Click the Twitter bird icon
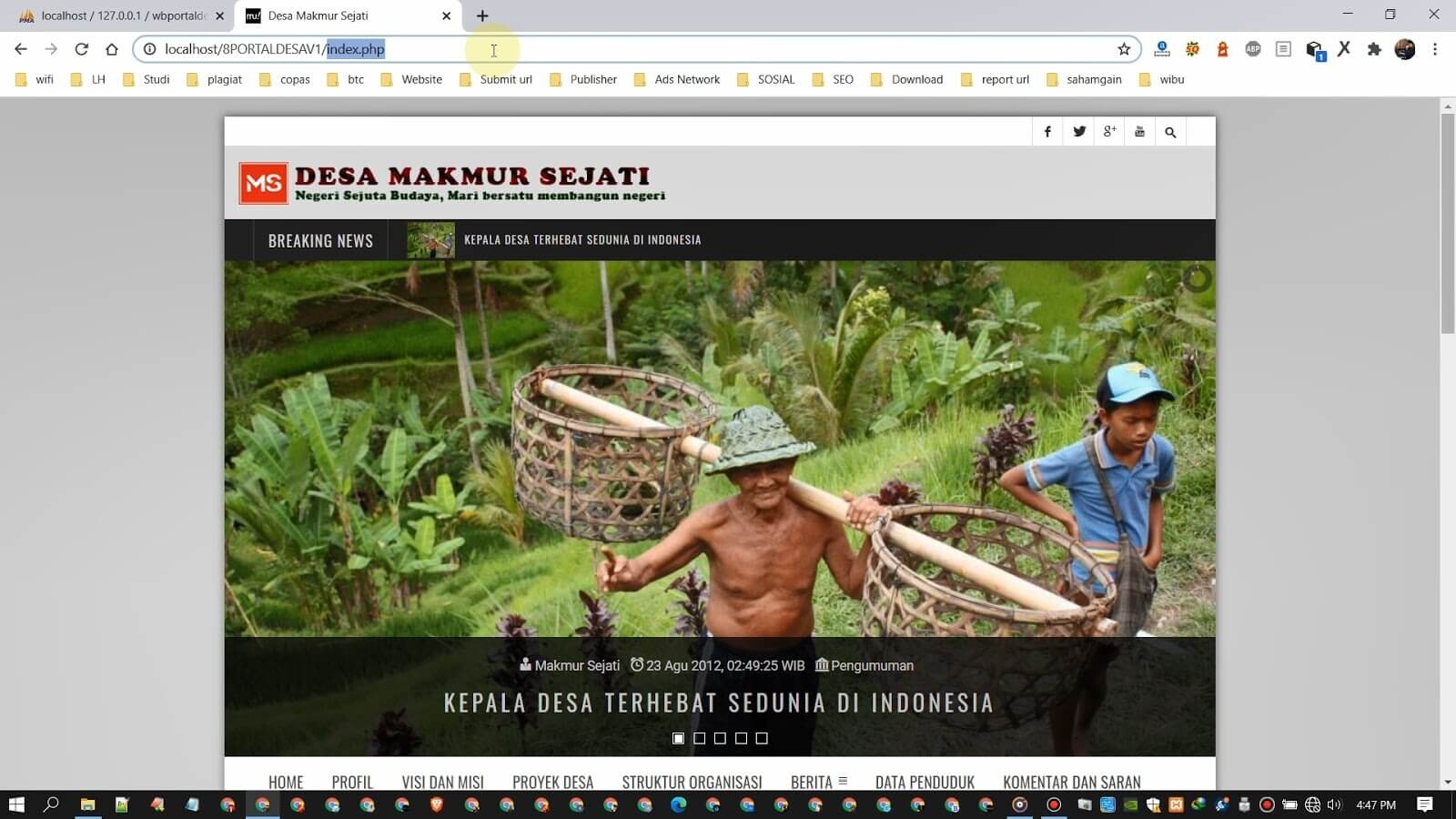The height and width of the screenshot is (819, 1456). tap(1078, 131)
